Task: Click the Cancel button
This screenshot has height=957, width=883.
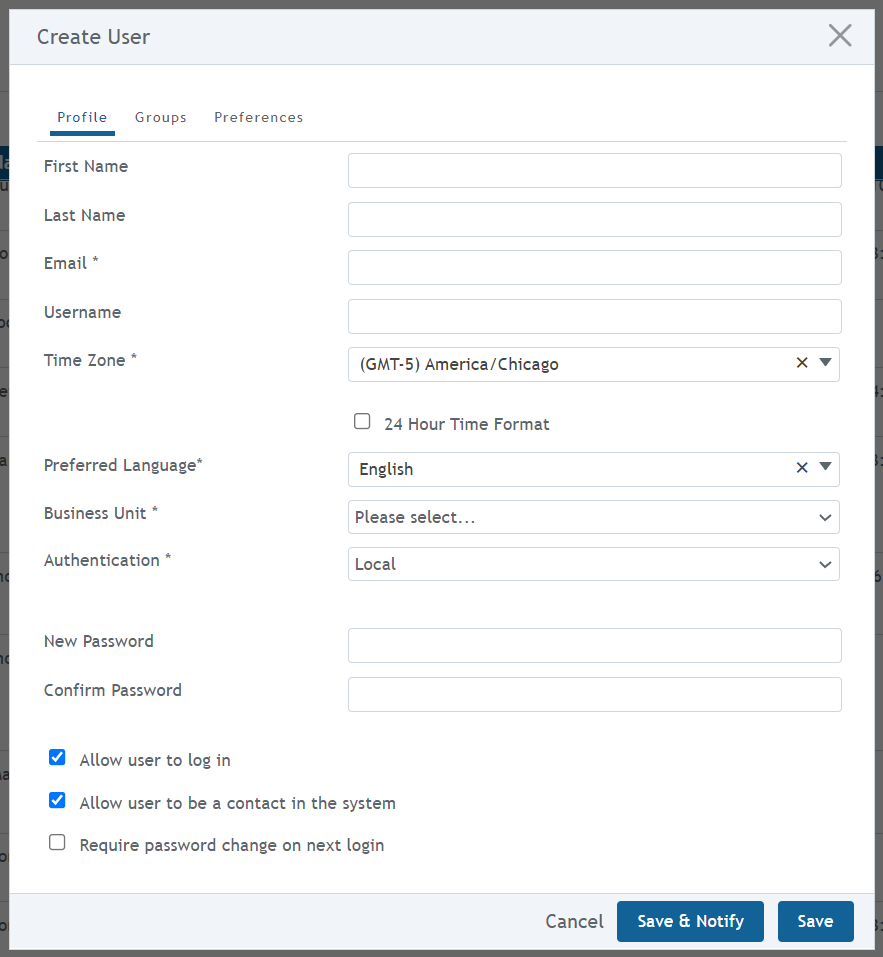Action: (x=574, y=922)
